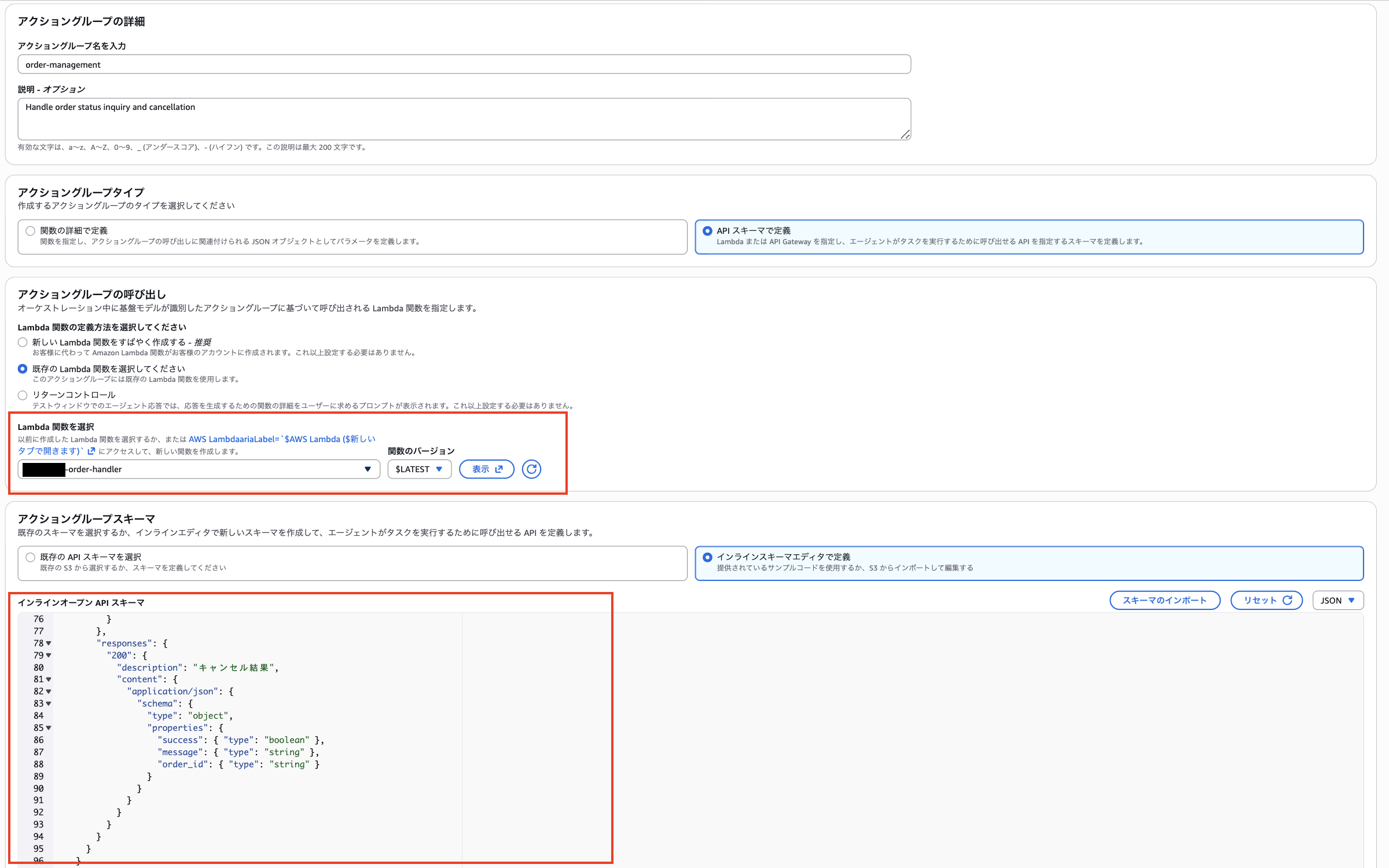1389x868 pixels.
Task: Click the refresh icon inside the リセット button
Action: tap(1287, 600)
